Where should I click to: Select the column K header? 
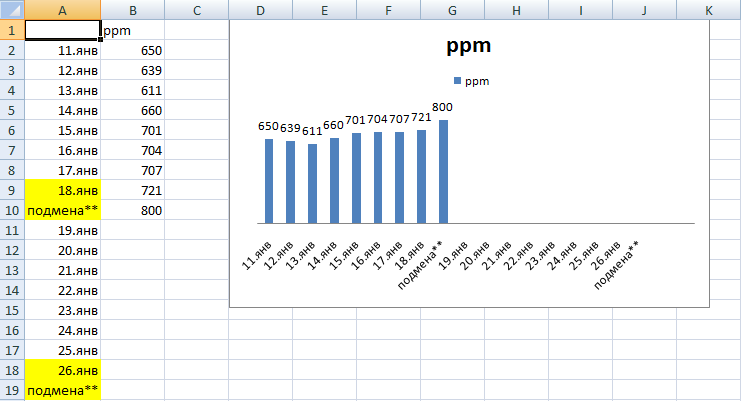(x=708, y=10)
